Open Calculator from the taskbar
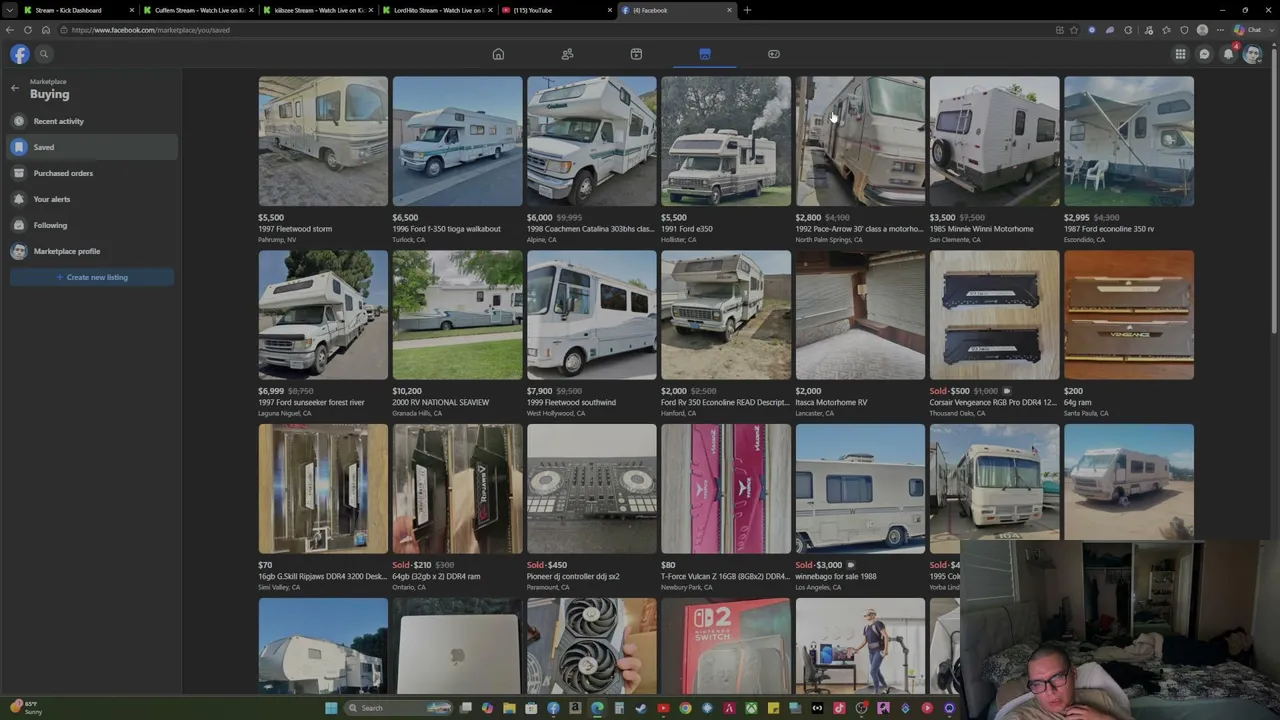Screen dimensions: 1280x720 pyautogui.click(x=619, y=708)
